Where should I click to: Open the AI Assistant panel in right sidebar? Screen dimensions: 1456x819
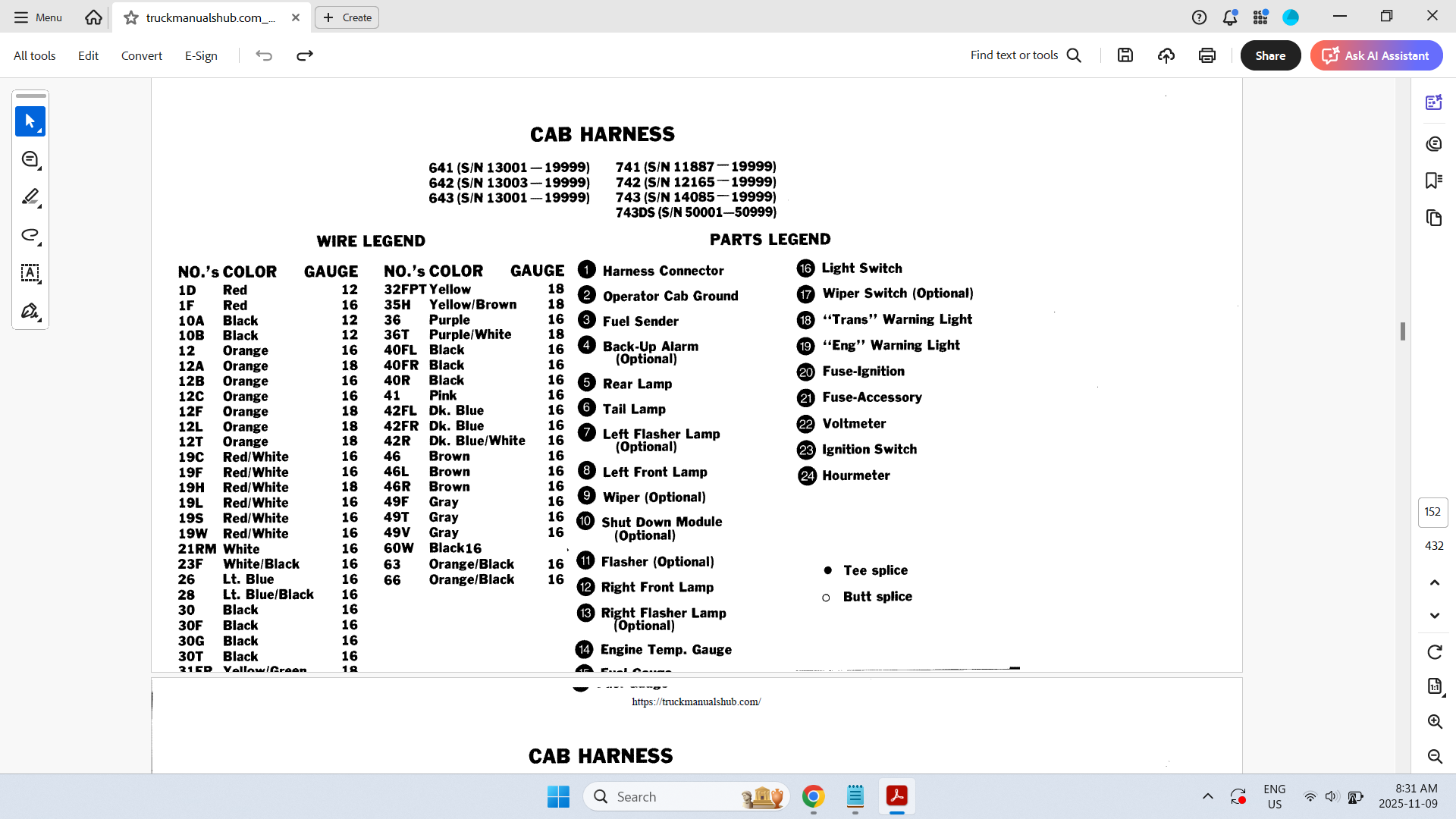1433,102
